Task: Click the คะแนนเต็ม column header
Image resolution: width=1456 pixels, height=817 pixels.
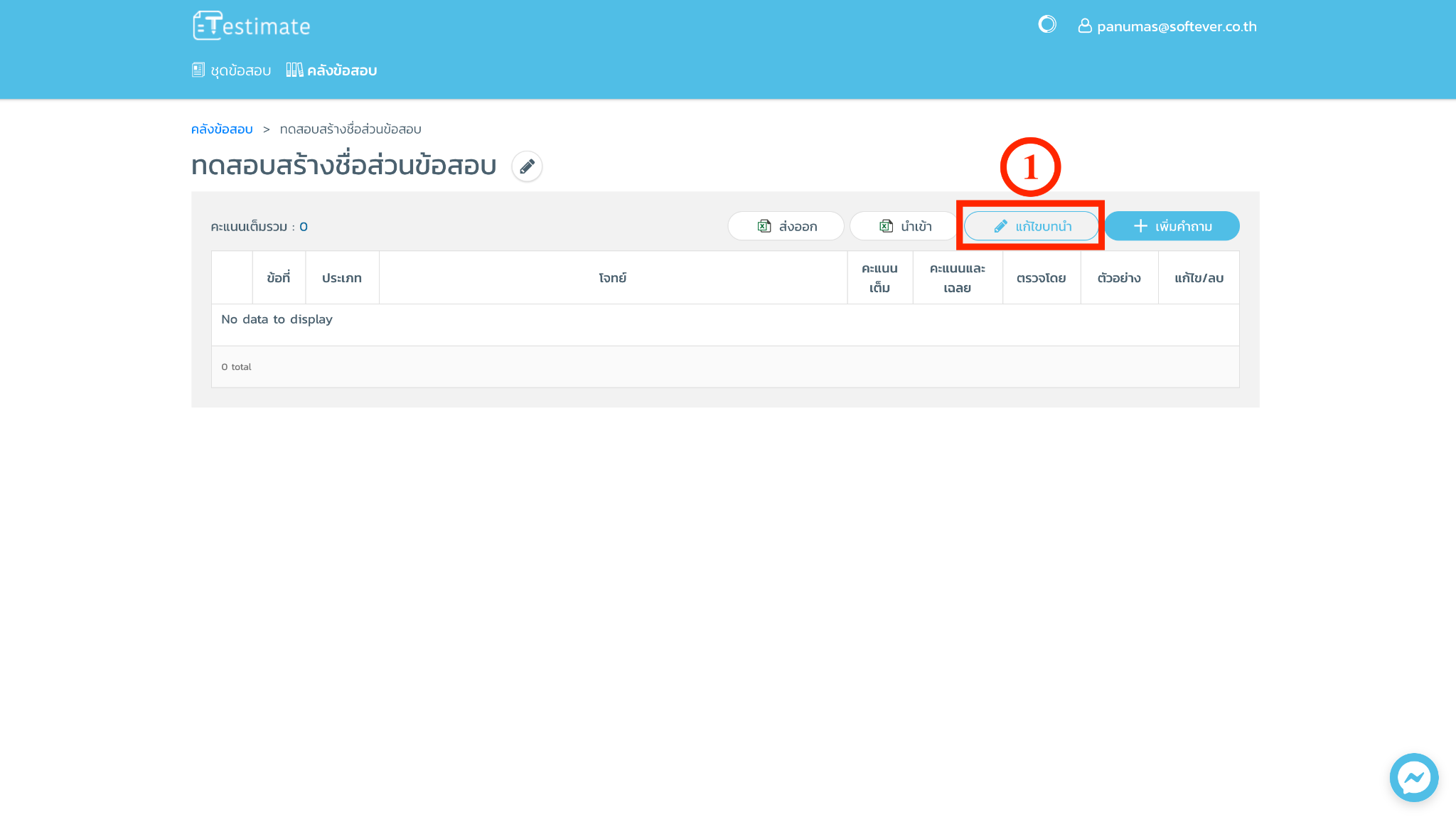Action: coord(879,278)
